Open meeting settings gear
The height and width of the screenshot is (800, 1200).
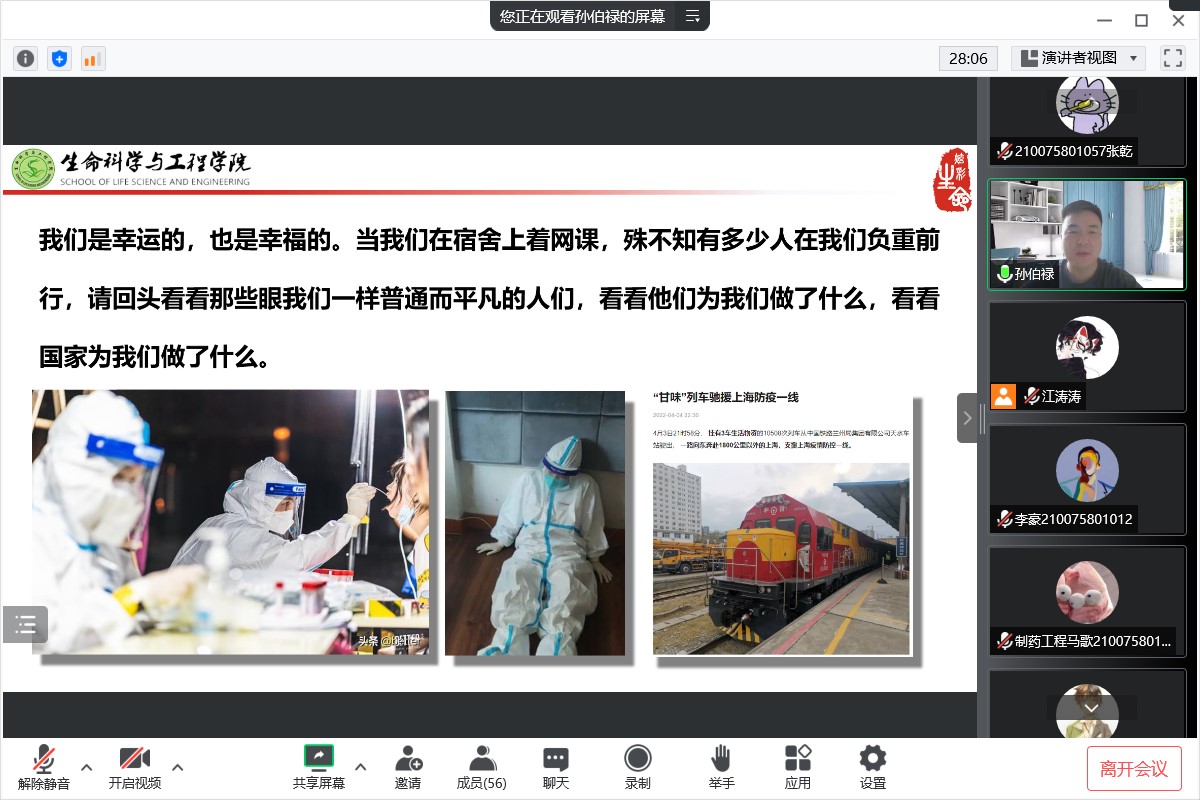873,767
